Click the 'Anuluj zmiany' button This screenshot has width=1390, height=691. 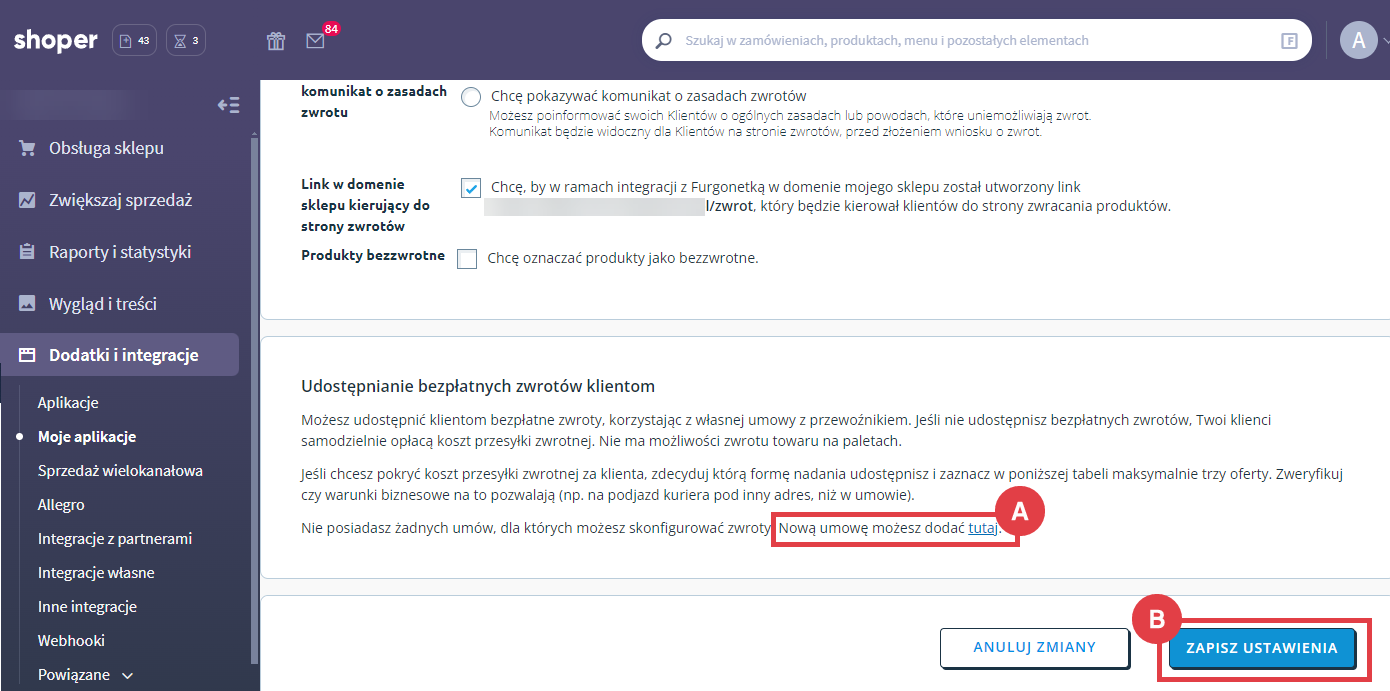coord(1034,648)
